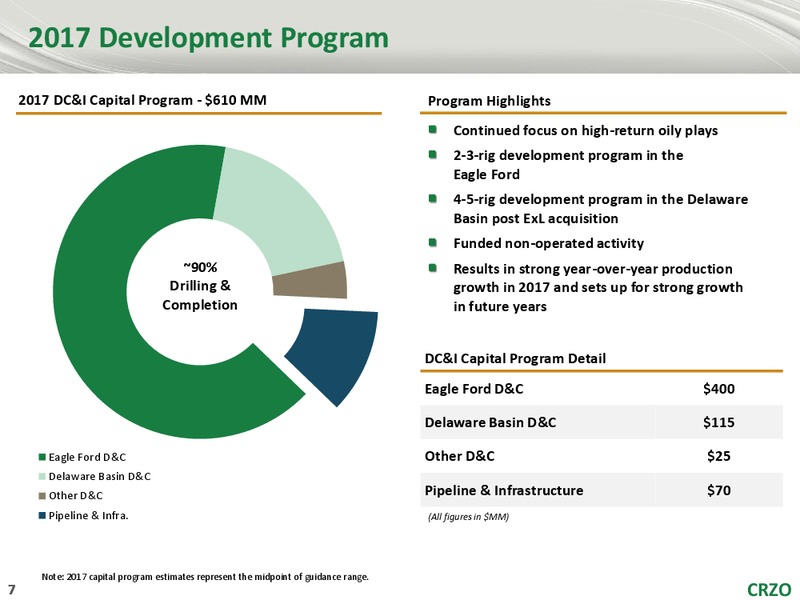The width and height of the screenshot is (800, 600).
Task: Click the CRZO ticker logo
Action: click(x=769, y=589)
